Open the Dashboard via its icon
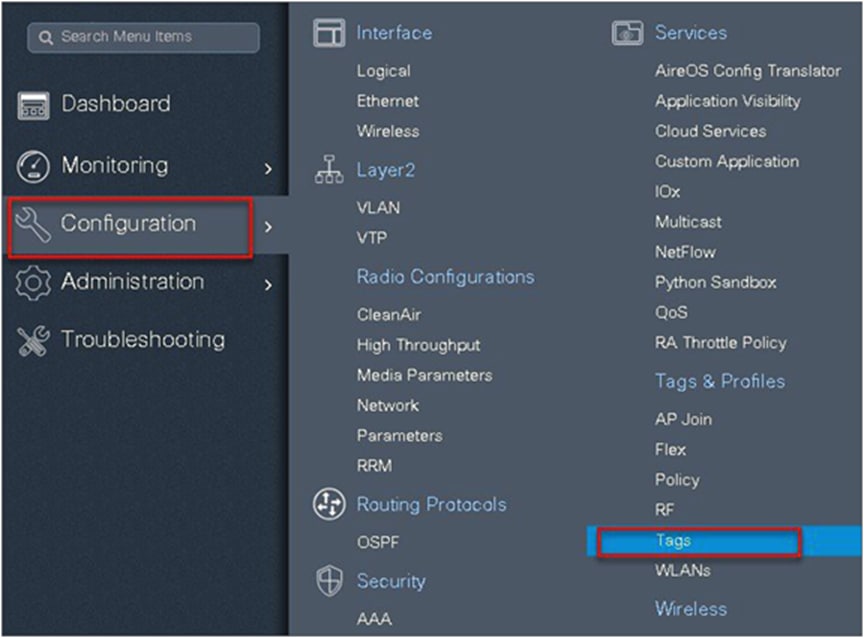 click(x=36, y=103)
